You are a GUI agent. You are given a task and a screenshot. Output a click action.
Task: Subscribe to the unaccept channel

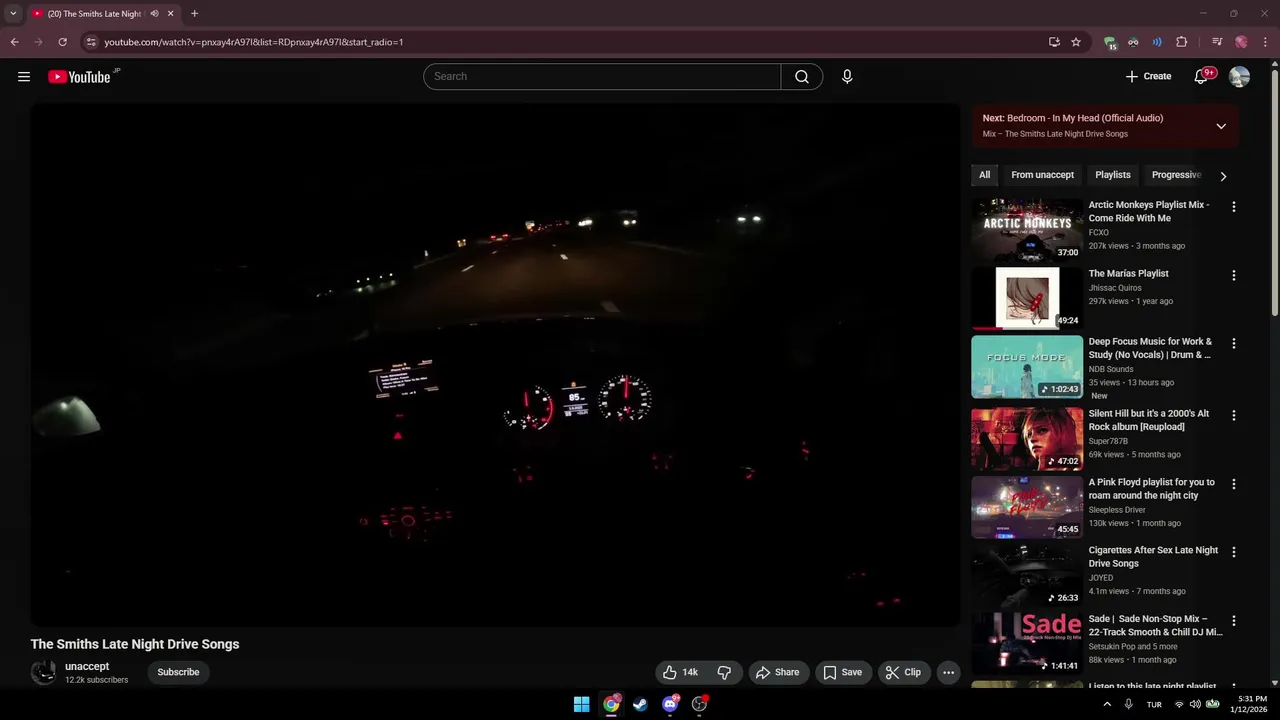tap(178, 672)
